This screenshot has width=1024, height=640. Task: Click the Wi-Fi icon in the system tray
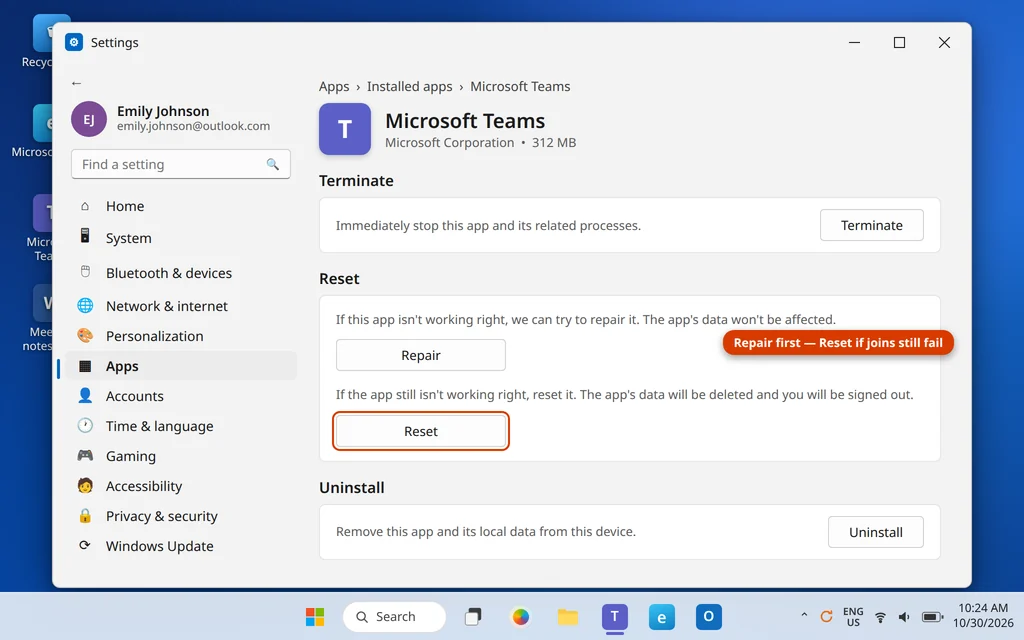click(880, 617)
